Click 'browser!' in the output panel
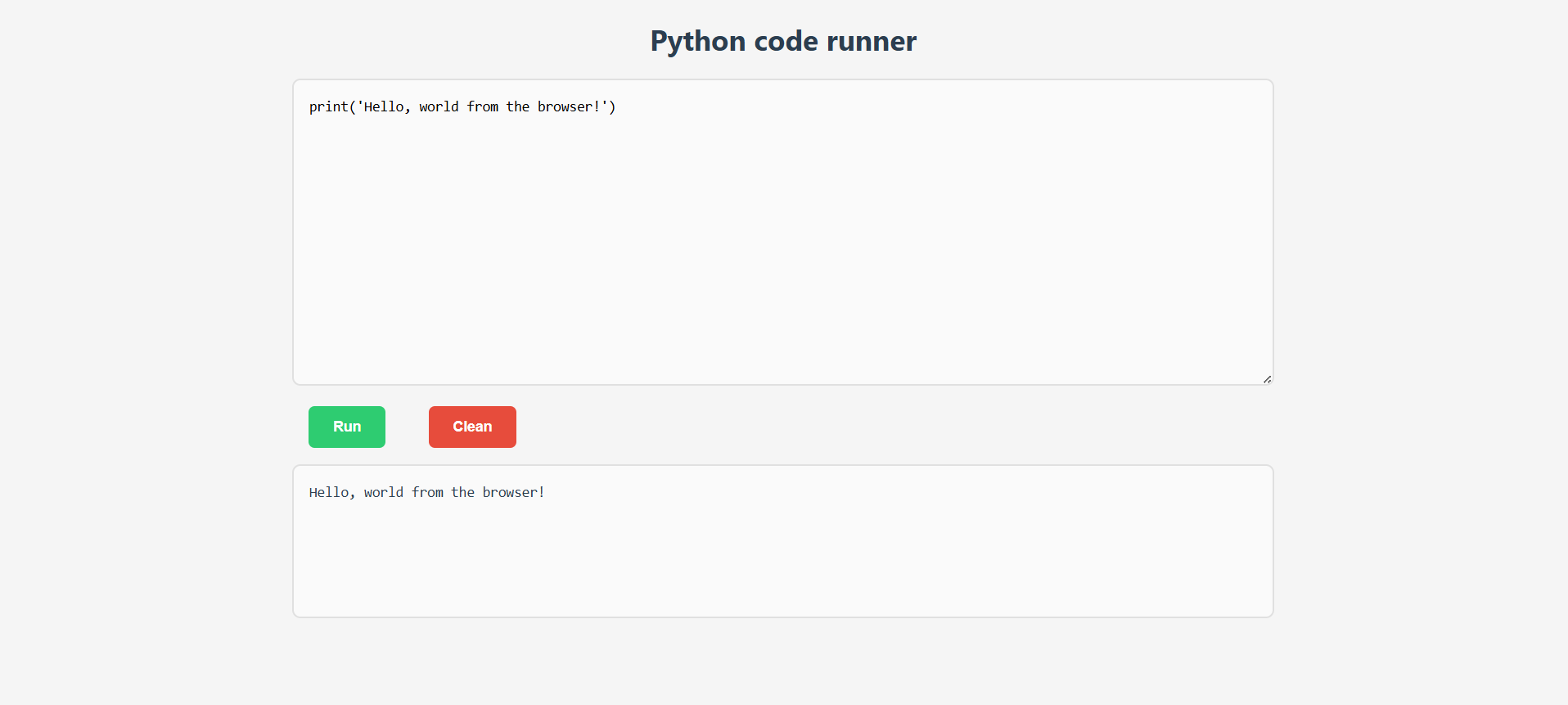This screenshot has width=1568, height=705. click(x=513, y=492)
